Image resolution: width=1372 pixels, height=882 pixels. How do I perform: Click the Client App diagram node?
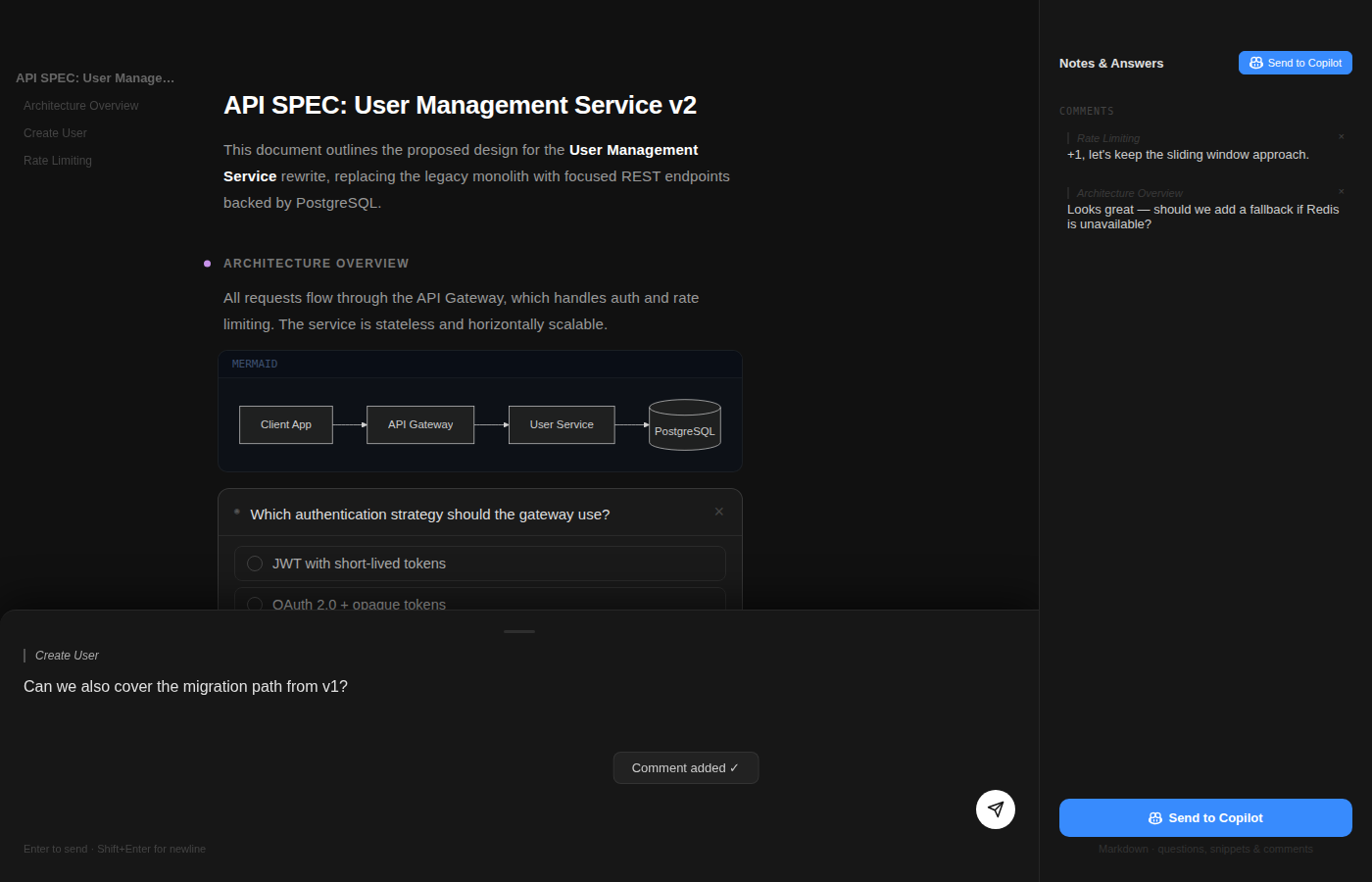(x=286, y=424)
